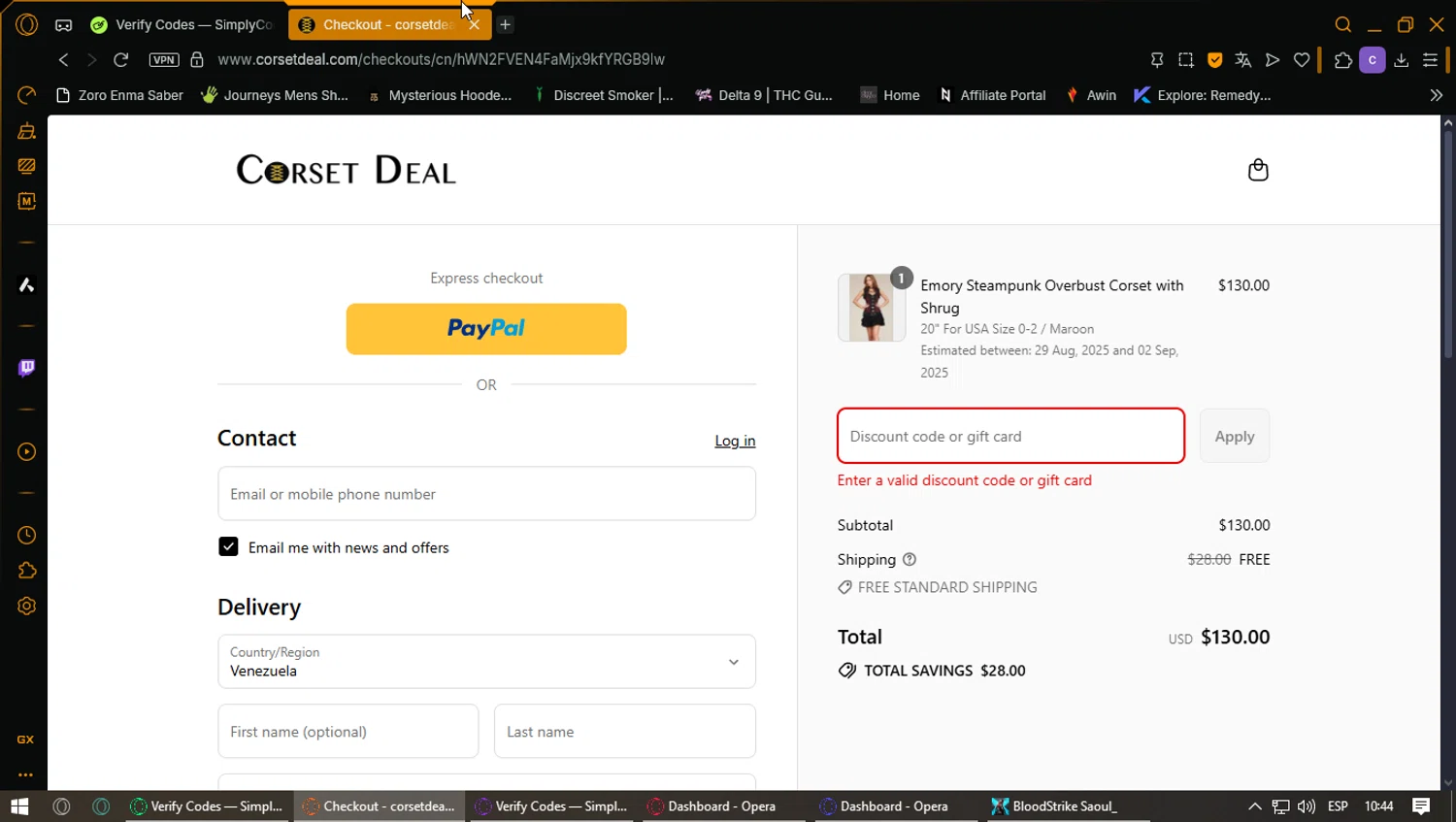Open the tab islands workspace icon

63,24
